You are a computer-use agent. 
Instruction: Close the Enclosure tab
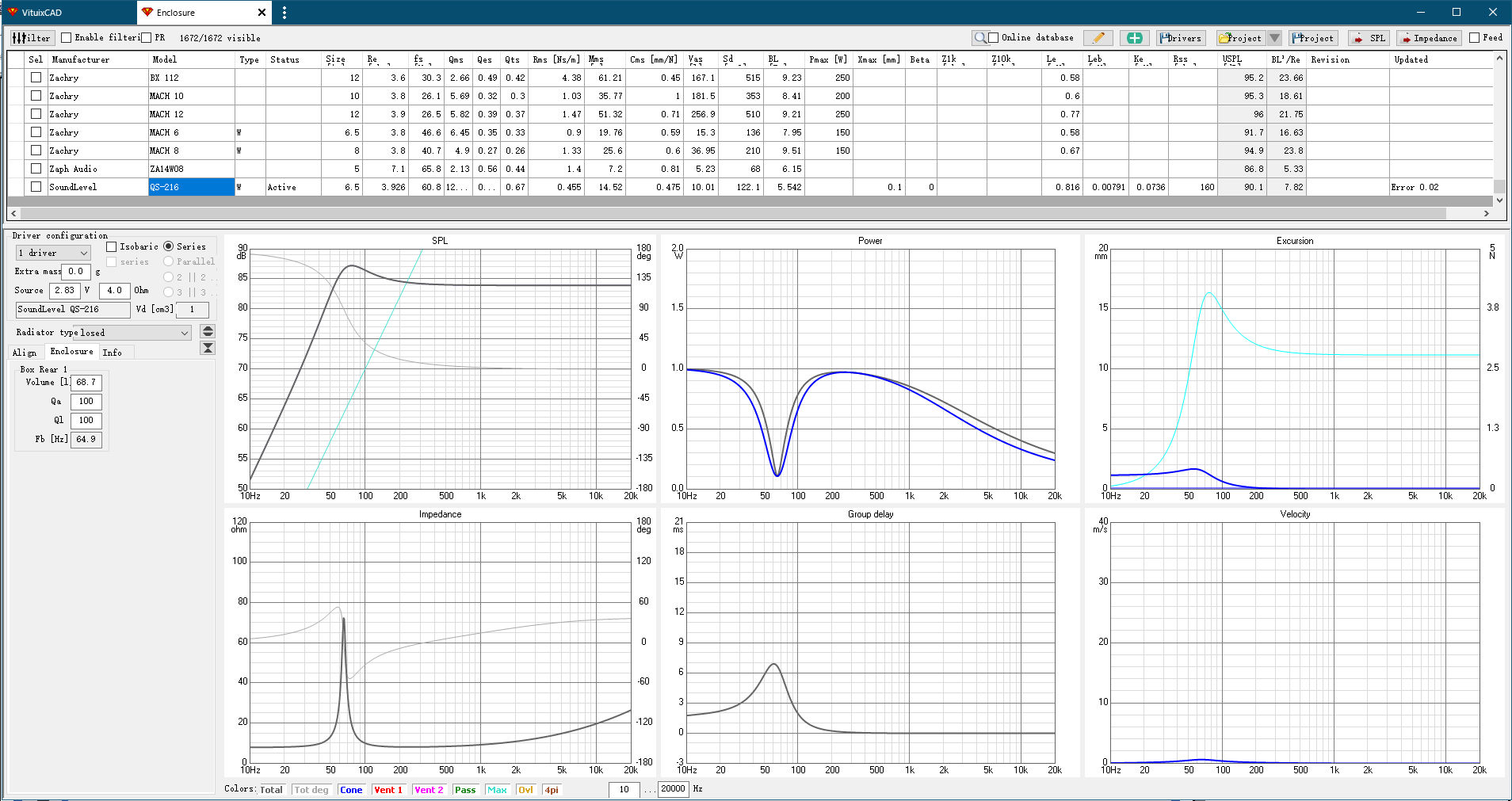point(262,13)
